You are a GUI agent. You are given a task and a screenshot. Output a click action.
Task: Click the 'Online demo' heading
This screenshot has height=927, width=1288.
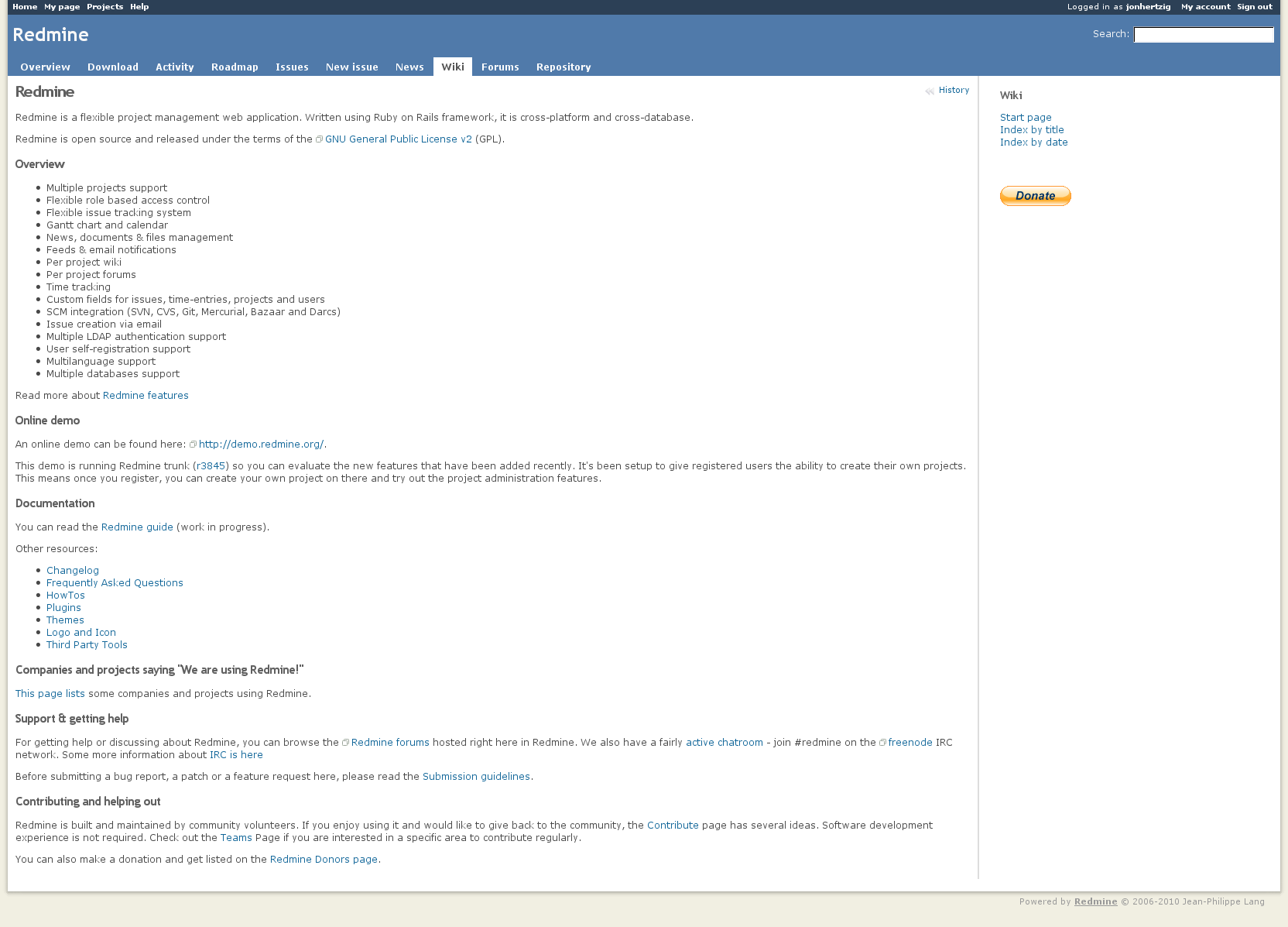[48, 421]
